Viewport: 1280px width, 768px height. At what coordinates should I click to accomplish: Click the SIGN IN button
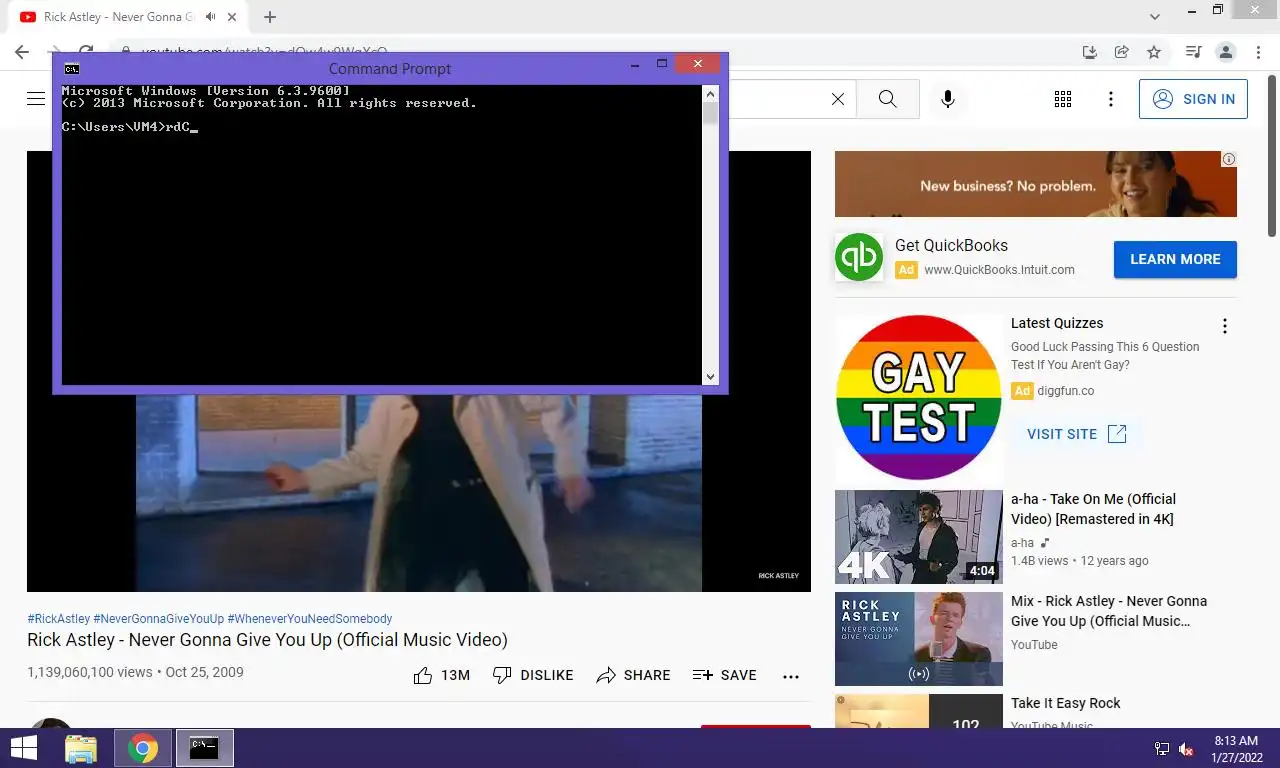coord(1193,99)
